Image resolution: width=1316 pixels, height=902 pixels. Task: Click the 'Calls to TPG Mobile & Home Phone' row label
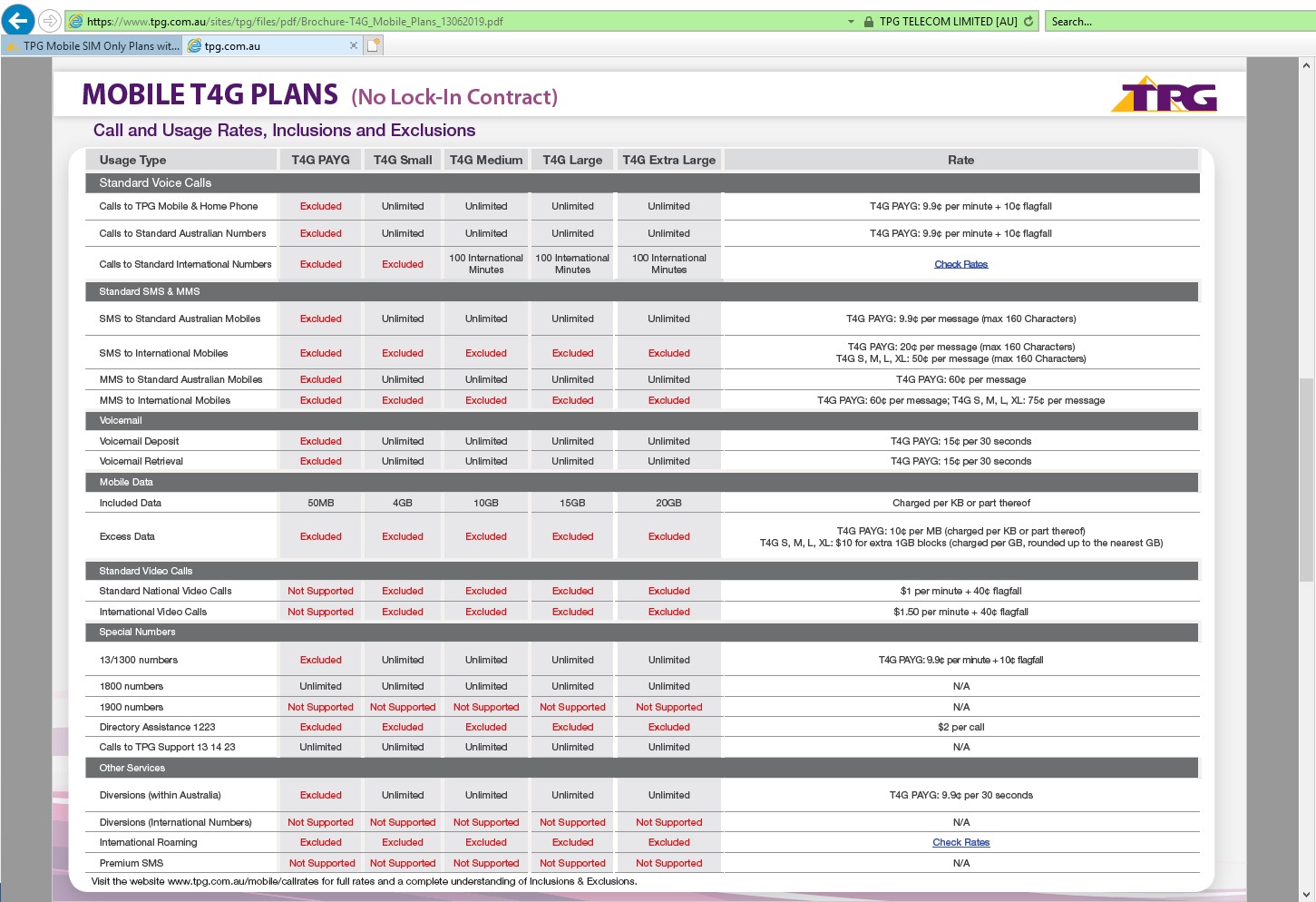[179, 206]
